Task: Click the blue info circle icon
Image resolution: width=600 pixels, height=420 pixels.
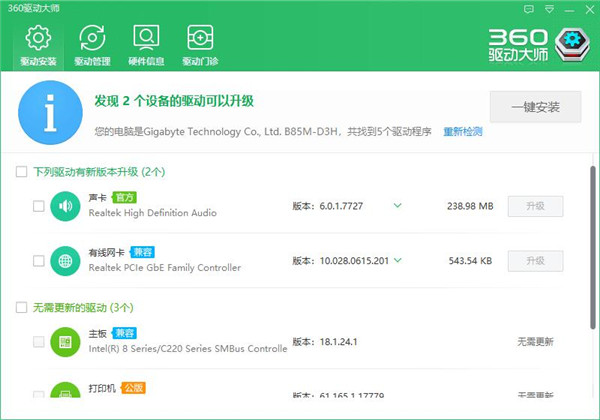Action: 50,112
